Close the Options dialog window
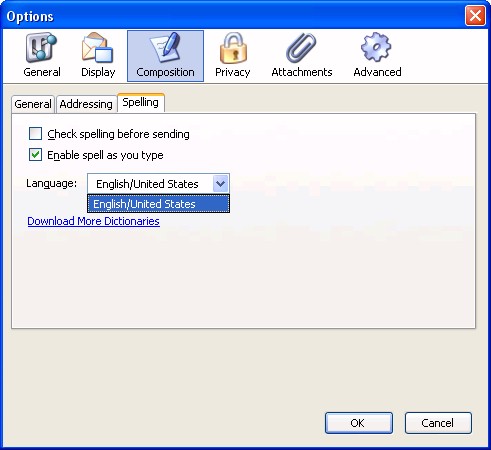This screenshot has height=450, width=491. coord(475,16)
